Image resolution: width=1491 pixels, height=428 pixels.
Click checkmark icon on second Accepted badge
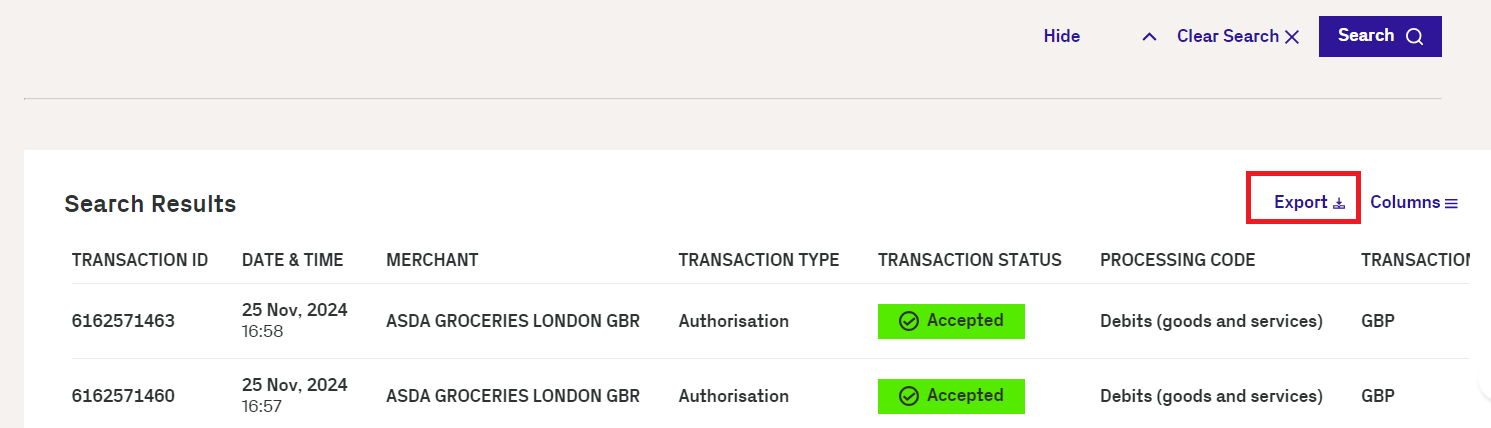tap(909, 396)
